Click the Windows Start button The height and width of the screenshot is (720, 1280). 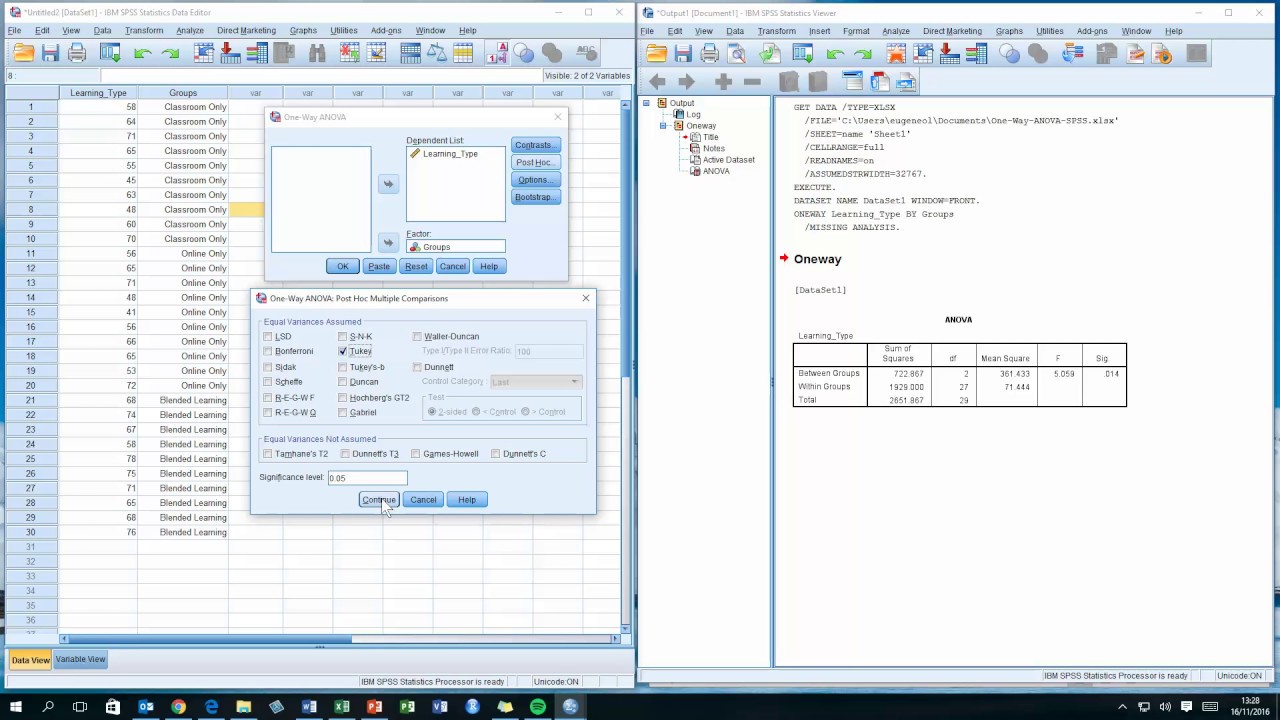(x=15, y=707)
